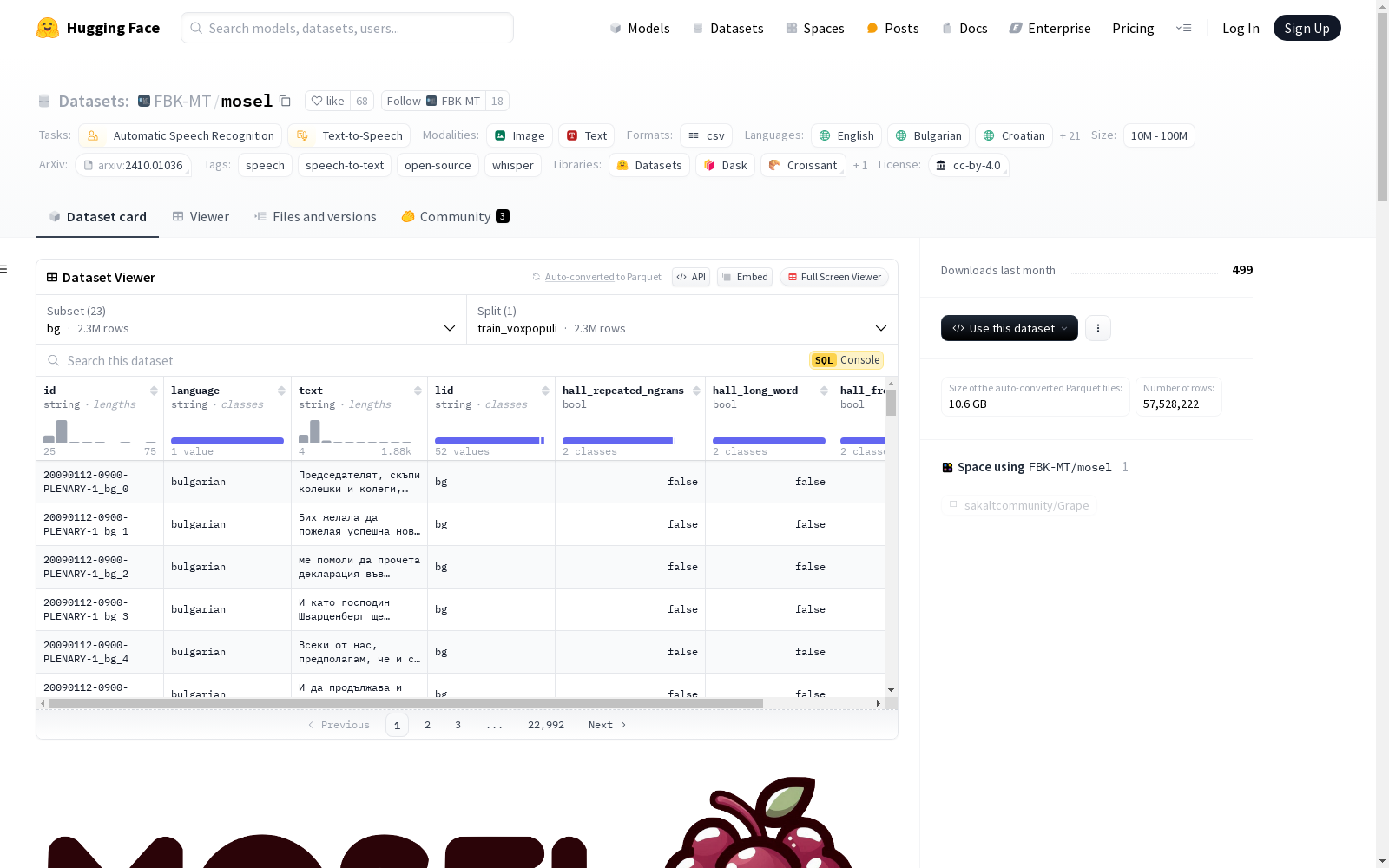
Task: Open the three-dot dataset options menu
Action: 1098,328
